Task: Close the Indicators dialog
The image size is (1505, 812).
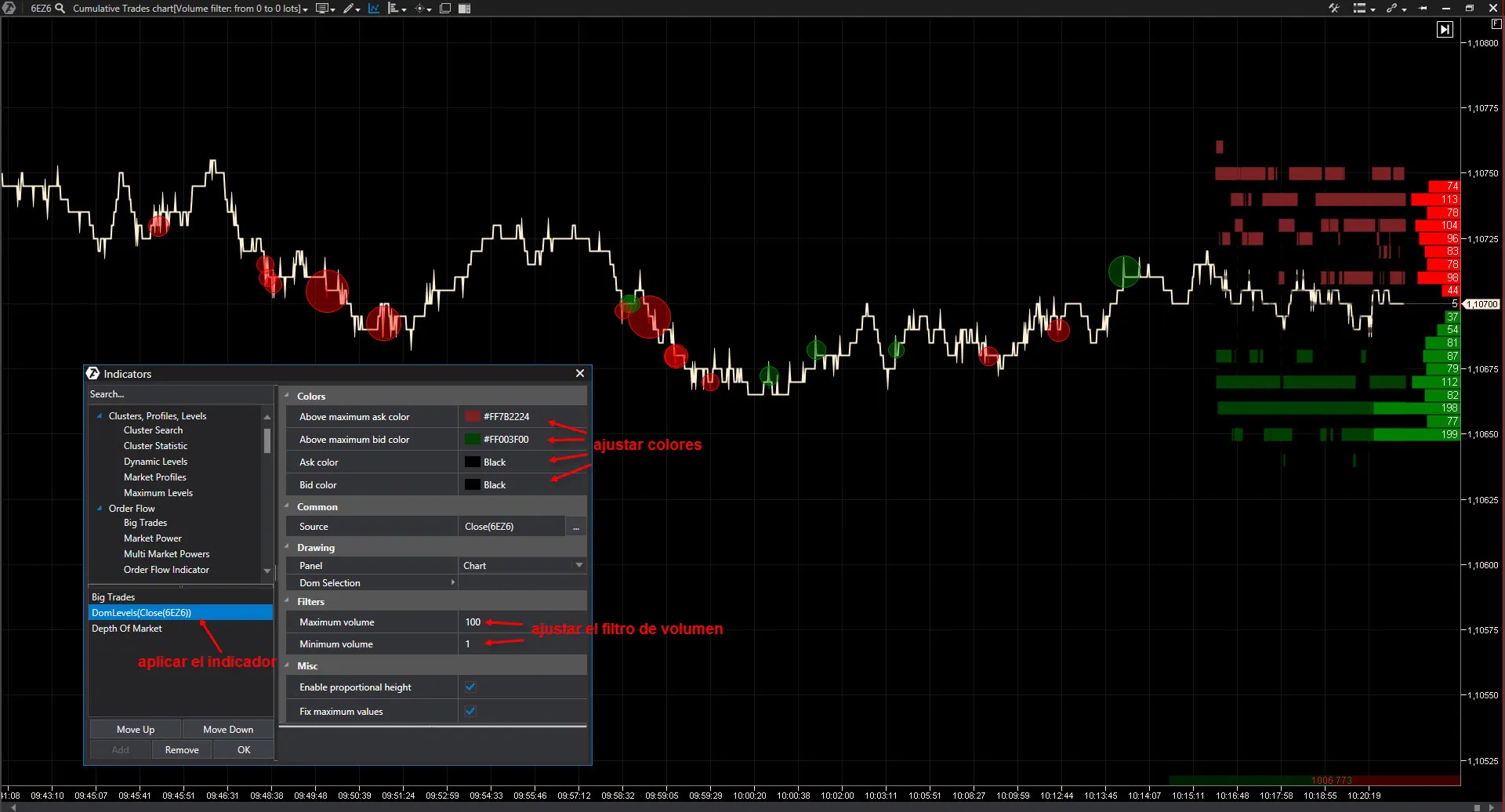Action: (x=580, y=373)
